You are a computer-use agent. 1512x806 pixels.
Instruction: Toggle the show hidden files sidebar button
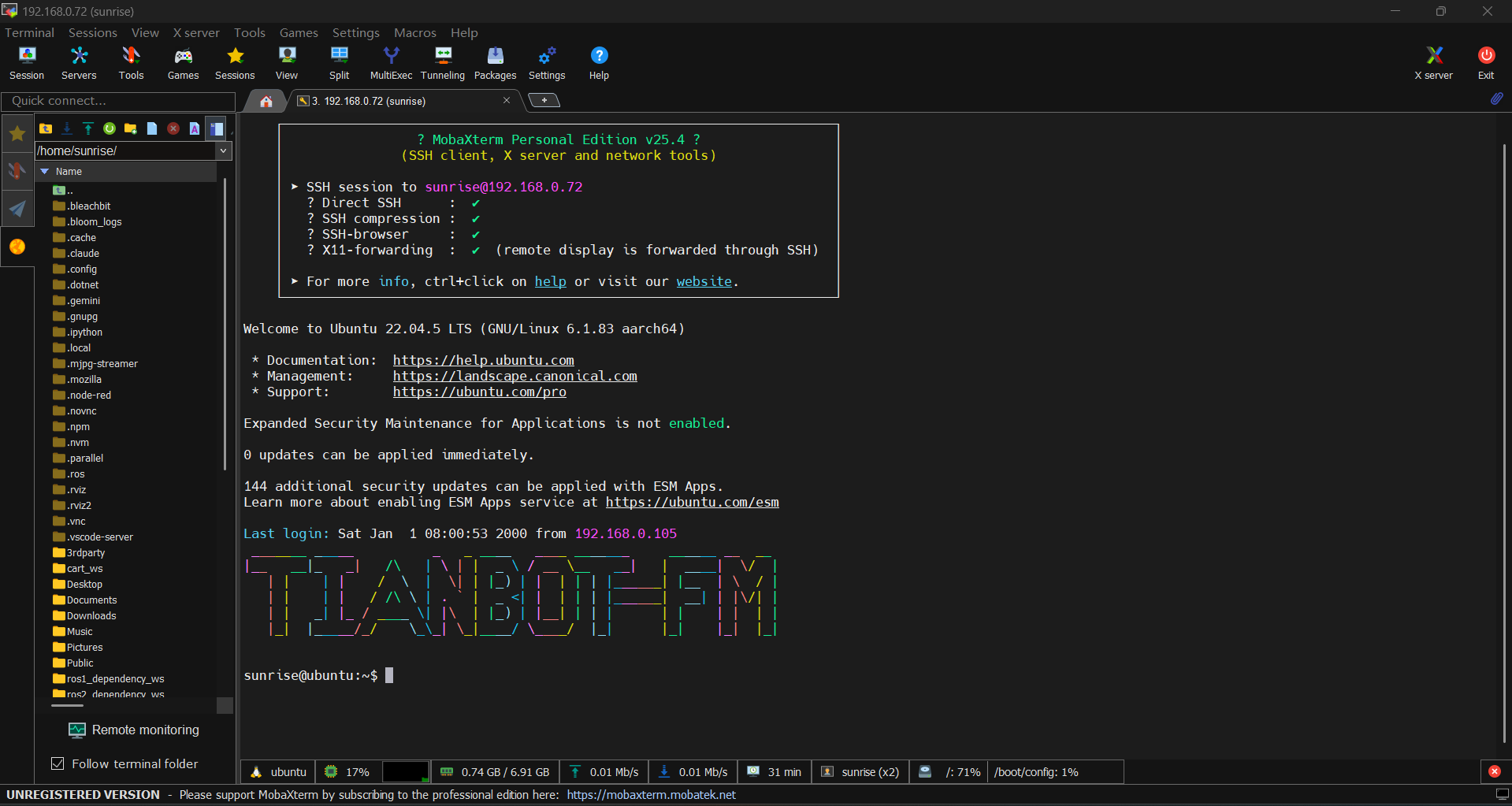tap(217, 128)
